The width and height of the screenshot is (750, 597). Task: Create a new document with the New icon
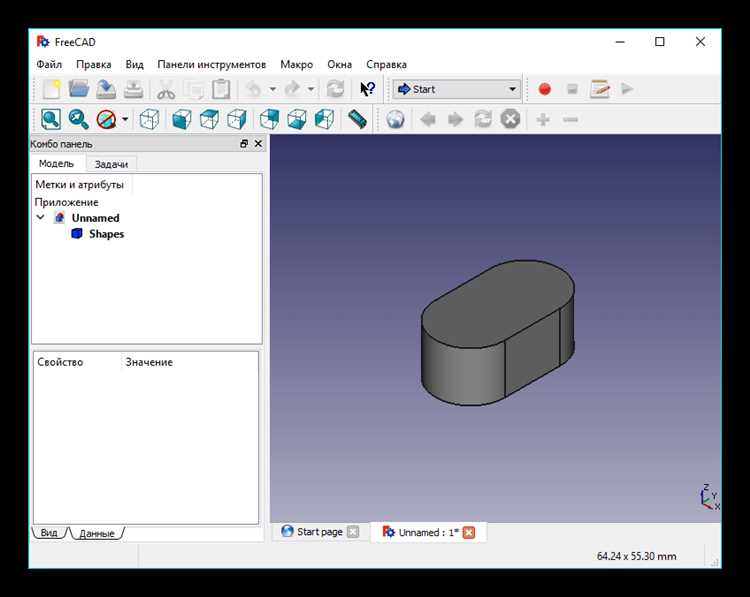click(x=51, y=89)
